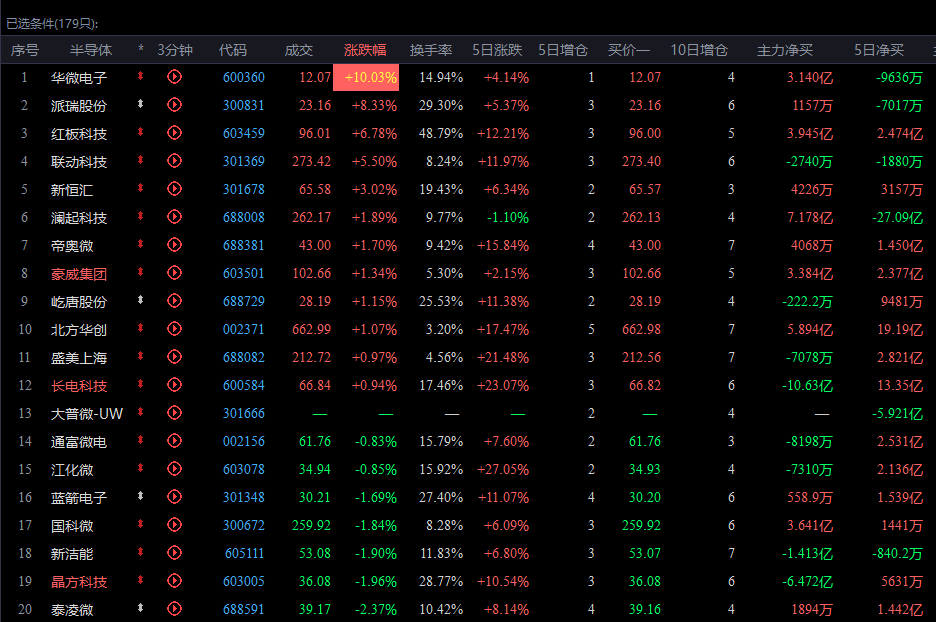This screenshot has width=936, height=622.
Task: Open 3-minute chart icon for 红板科技
Action: coord(174,133)
